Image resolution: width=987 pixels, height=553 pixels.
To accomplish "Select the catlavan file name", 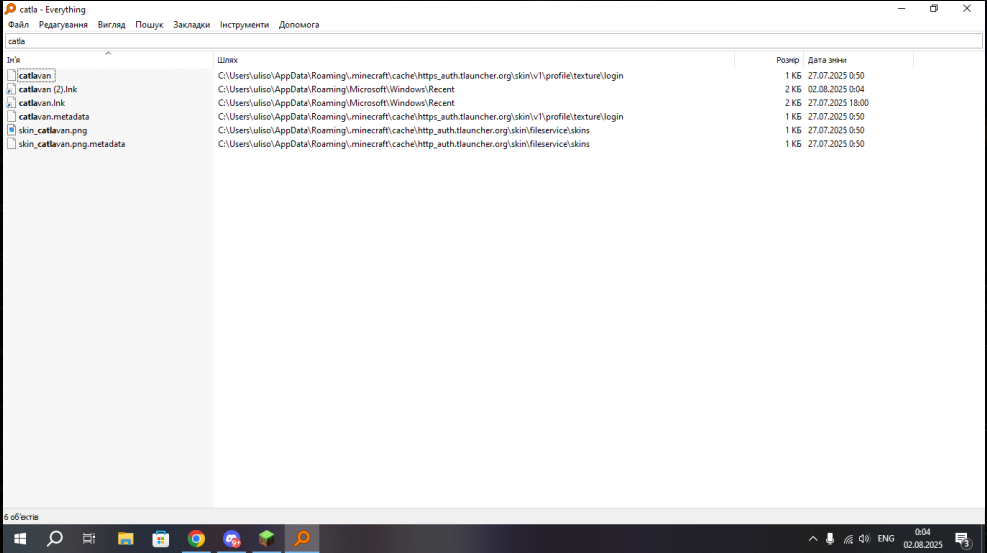I will click(35, 75).
